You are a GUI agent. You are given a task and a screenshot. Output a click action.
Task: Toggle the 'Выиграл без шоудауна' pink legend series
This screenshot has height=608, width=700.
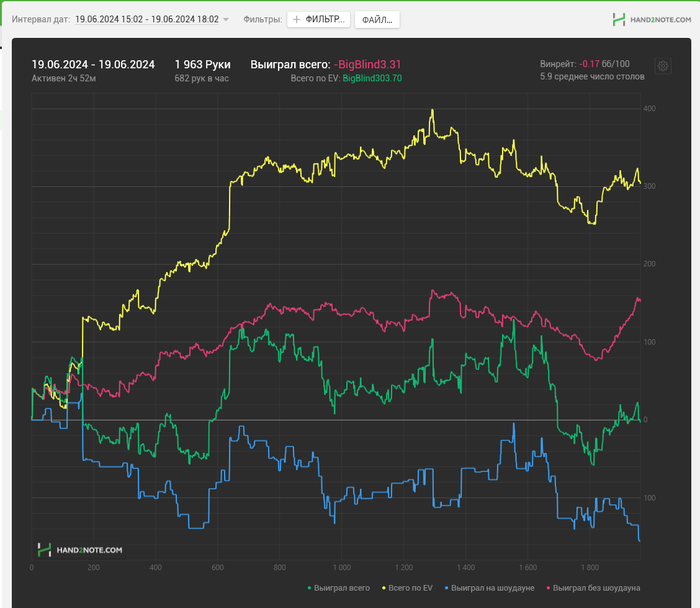coord(593,588)
